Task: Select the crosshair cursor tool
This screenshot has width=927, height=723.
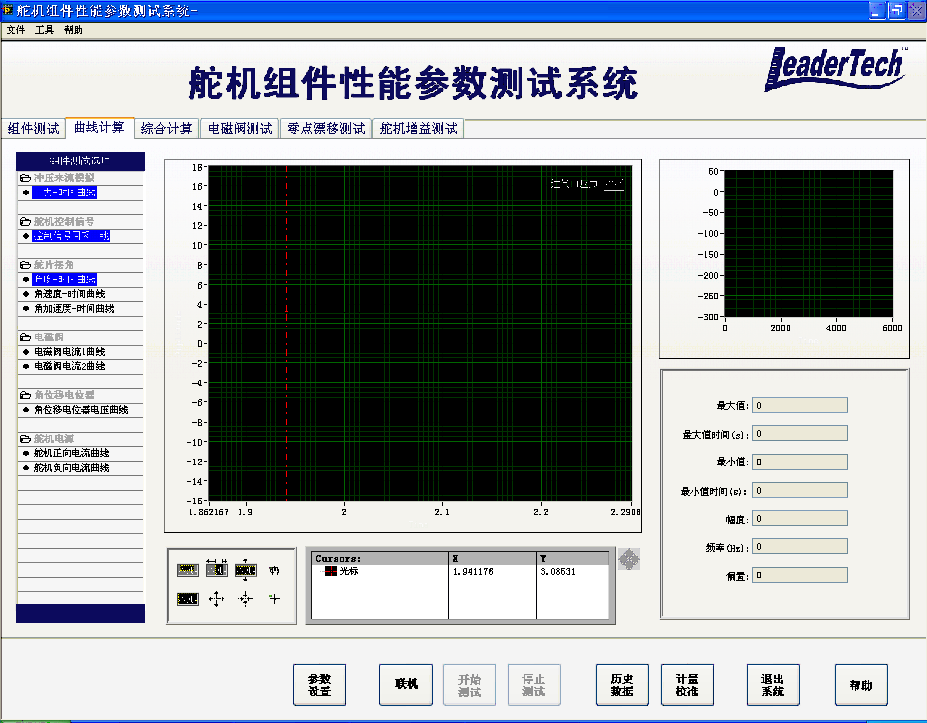Action: pos(274,599)
